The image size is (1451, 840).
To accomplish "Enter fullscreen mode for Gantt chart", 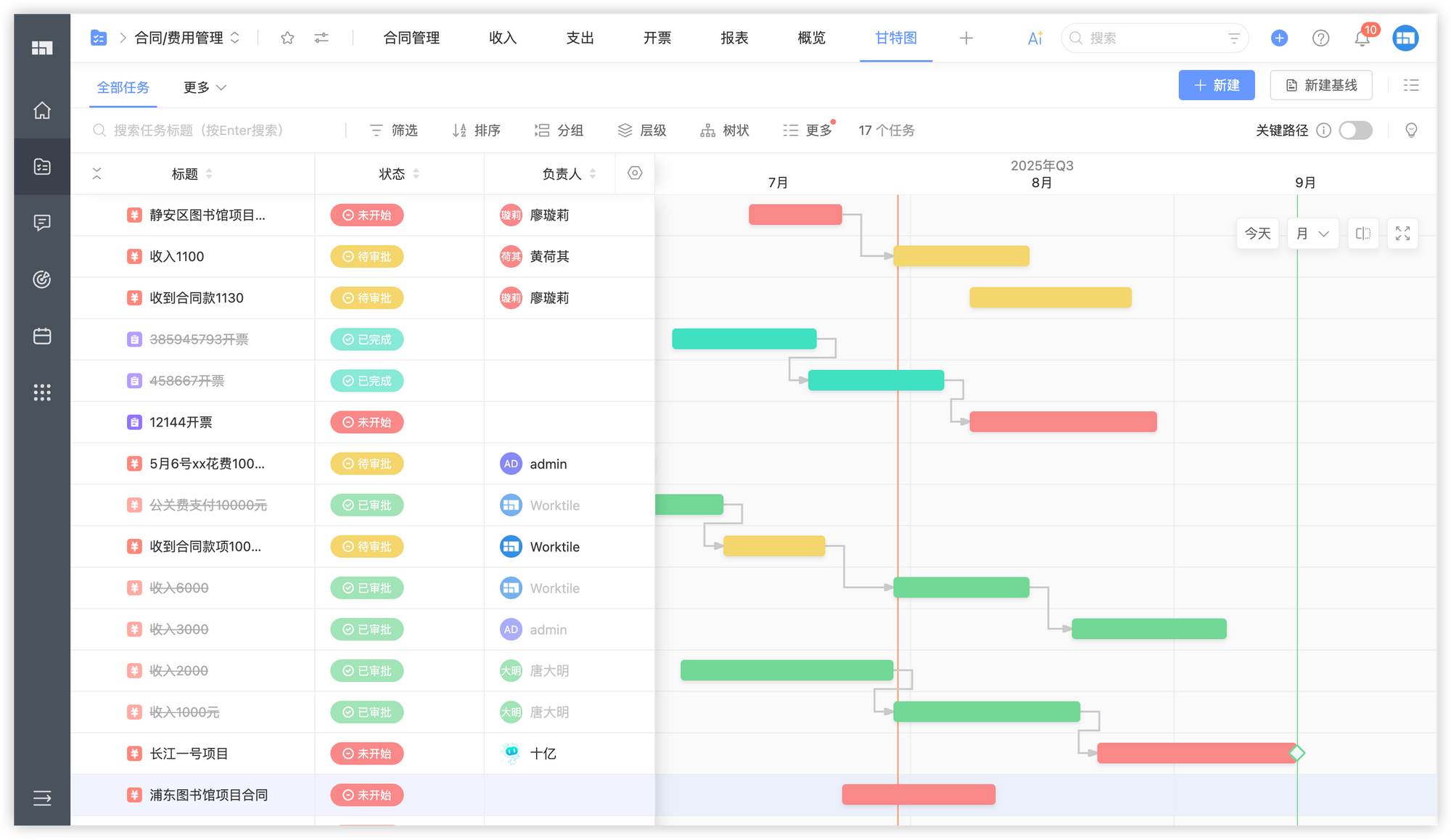I will pos(1402,234).
